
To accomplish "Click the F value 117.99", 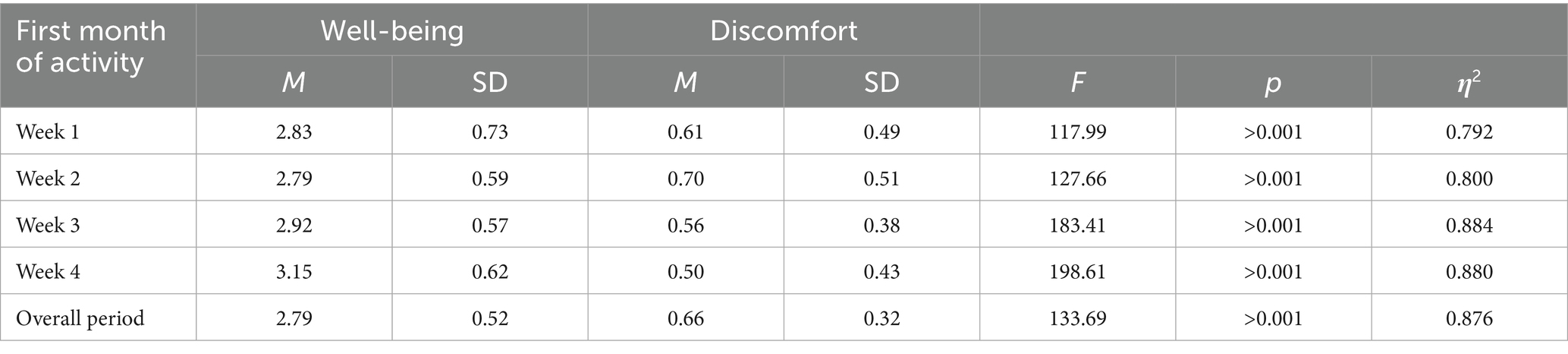I will tap(1077, 132).
